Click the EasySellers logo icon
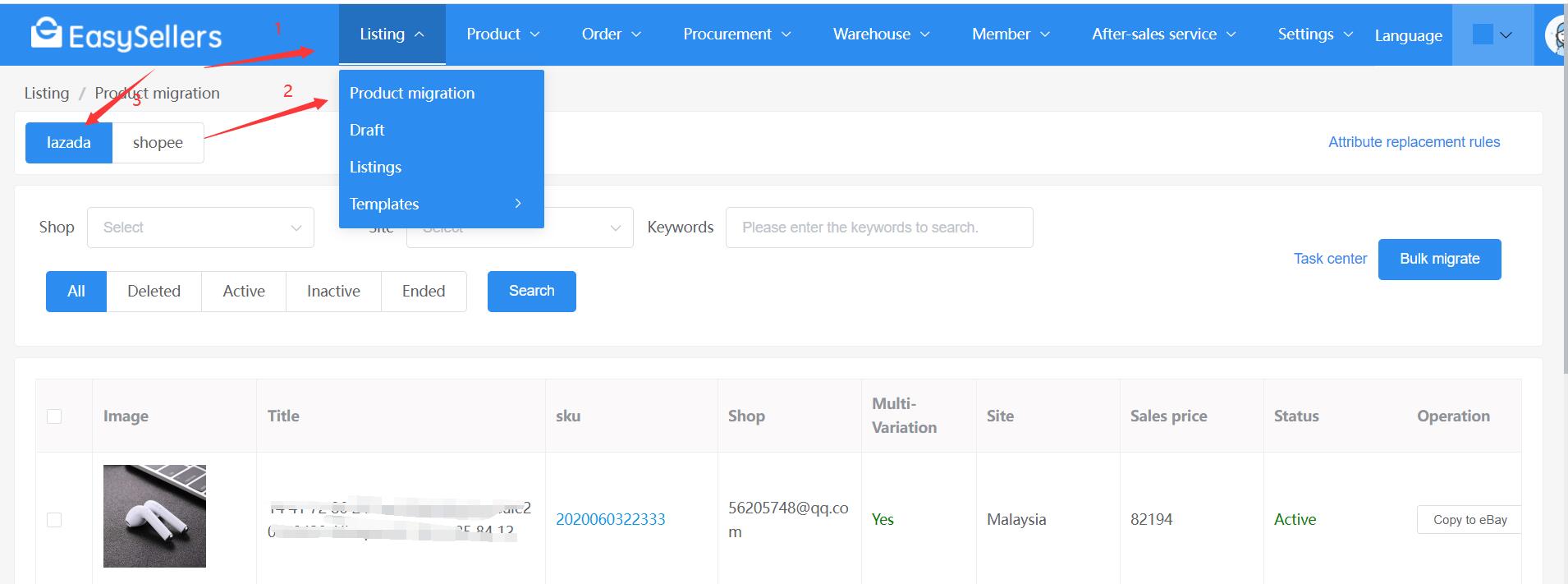The height and width of the screenshot is (584, 1568). click(46, 34)
